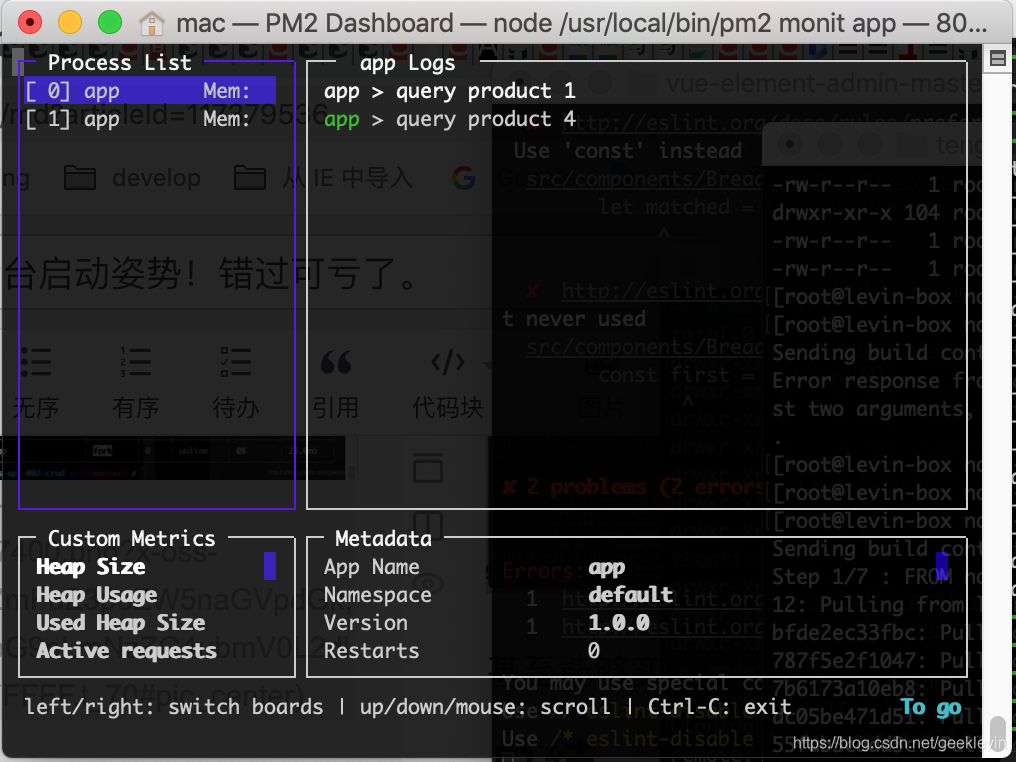Click the Mem: label on process 1
1016x762 pixels.
click(x=226, y=119)
